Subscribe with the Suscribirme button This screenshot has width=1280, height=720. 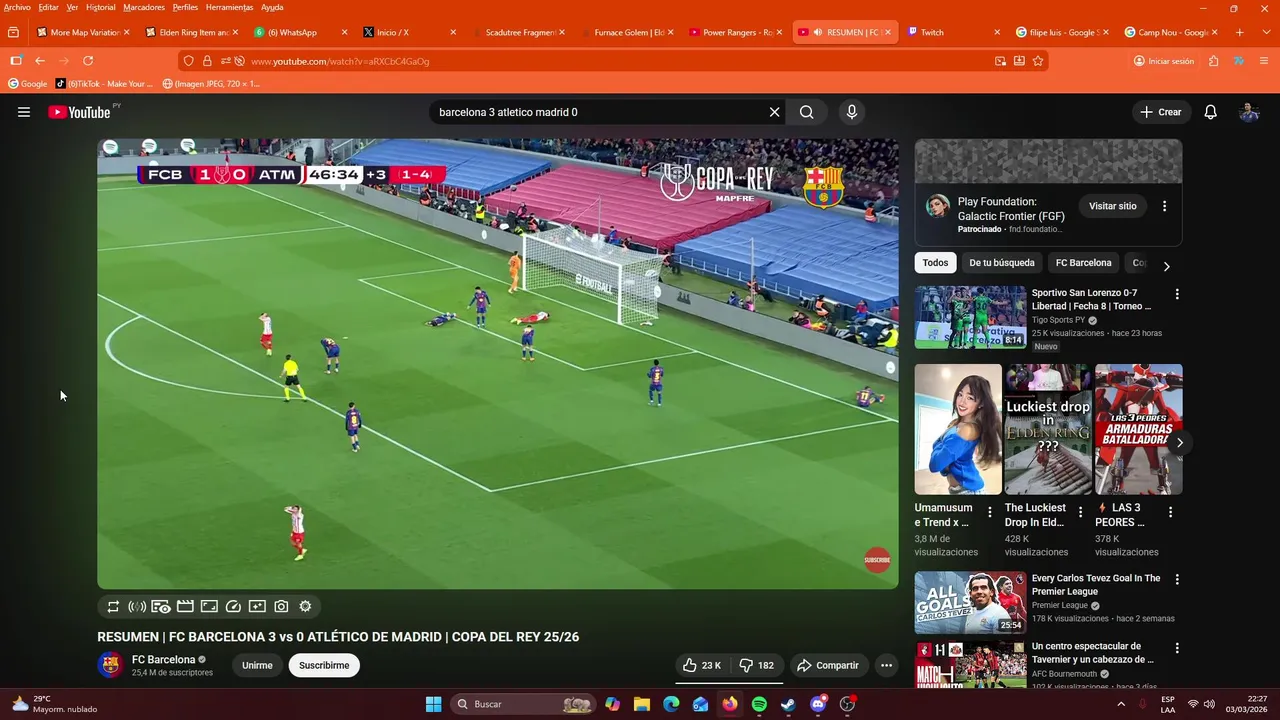pyautogui.click(x=324, y=665)
